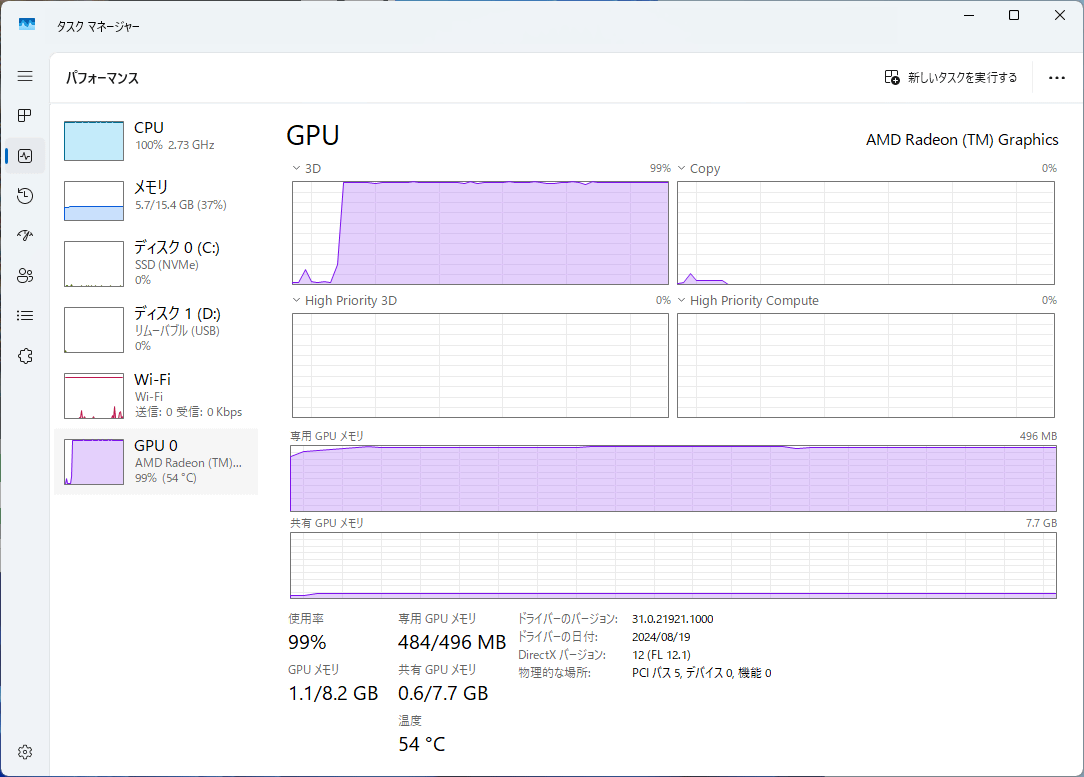The width and height of the screenshot is (1084, 777).
Task: Select the Wi-Fi performance entry
Action: (x=155, y=395)
